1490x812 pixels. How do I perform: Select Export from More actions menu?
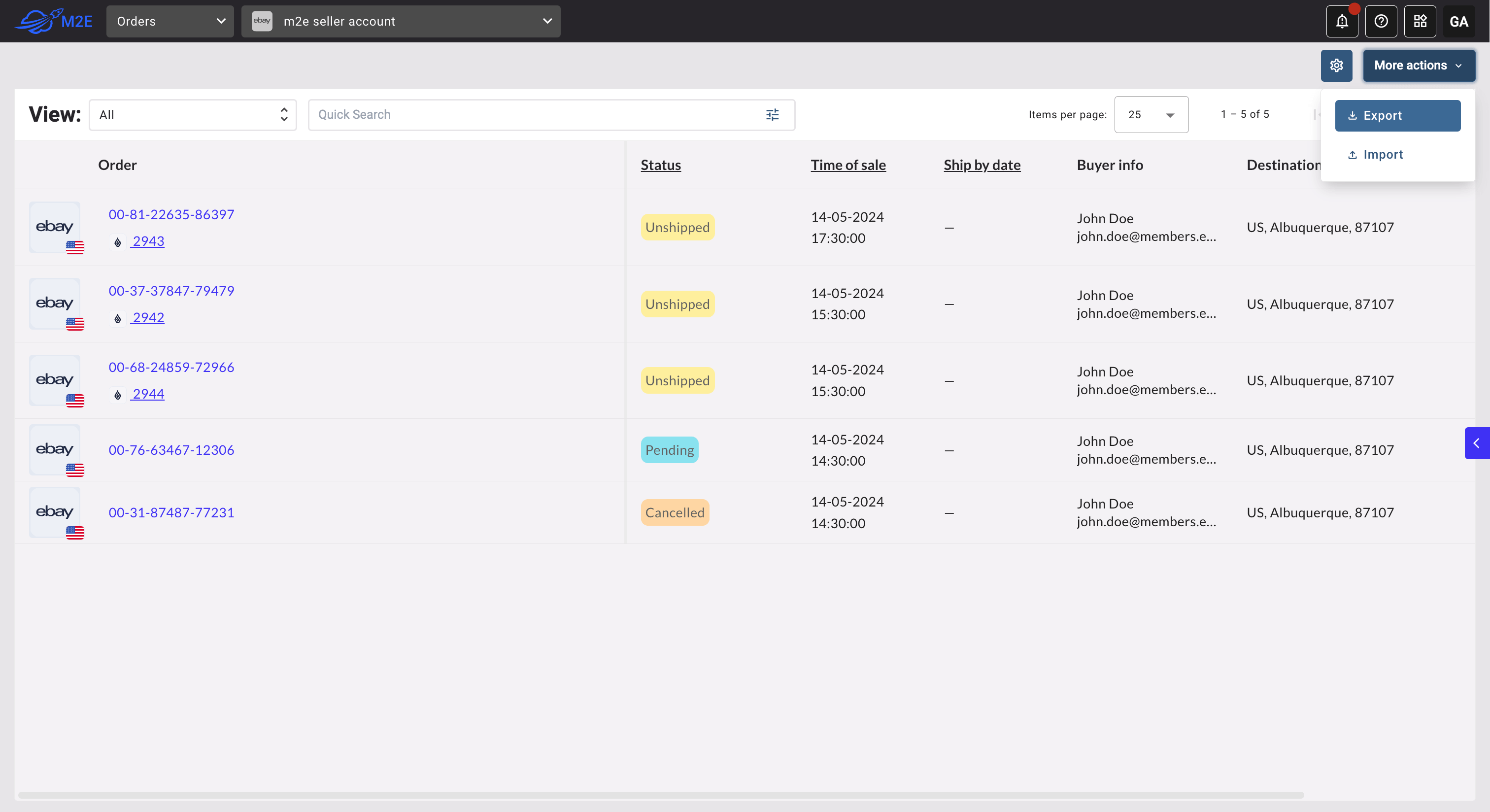point(1397,116)
